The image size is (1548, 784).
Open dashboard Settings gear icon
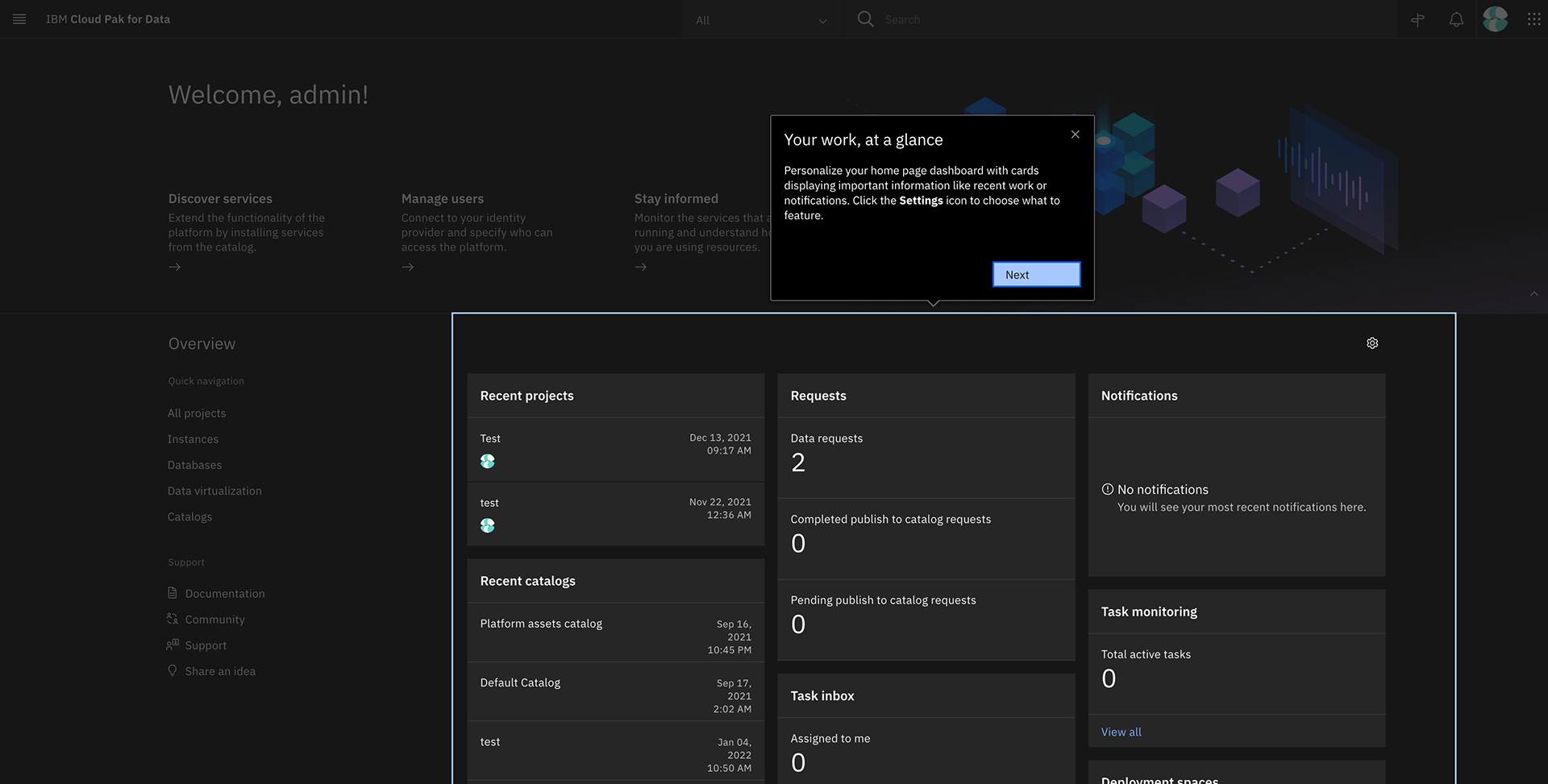click(1372, 343)
